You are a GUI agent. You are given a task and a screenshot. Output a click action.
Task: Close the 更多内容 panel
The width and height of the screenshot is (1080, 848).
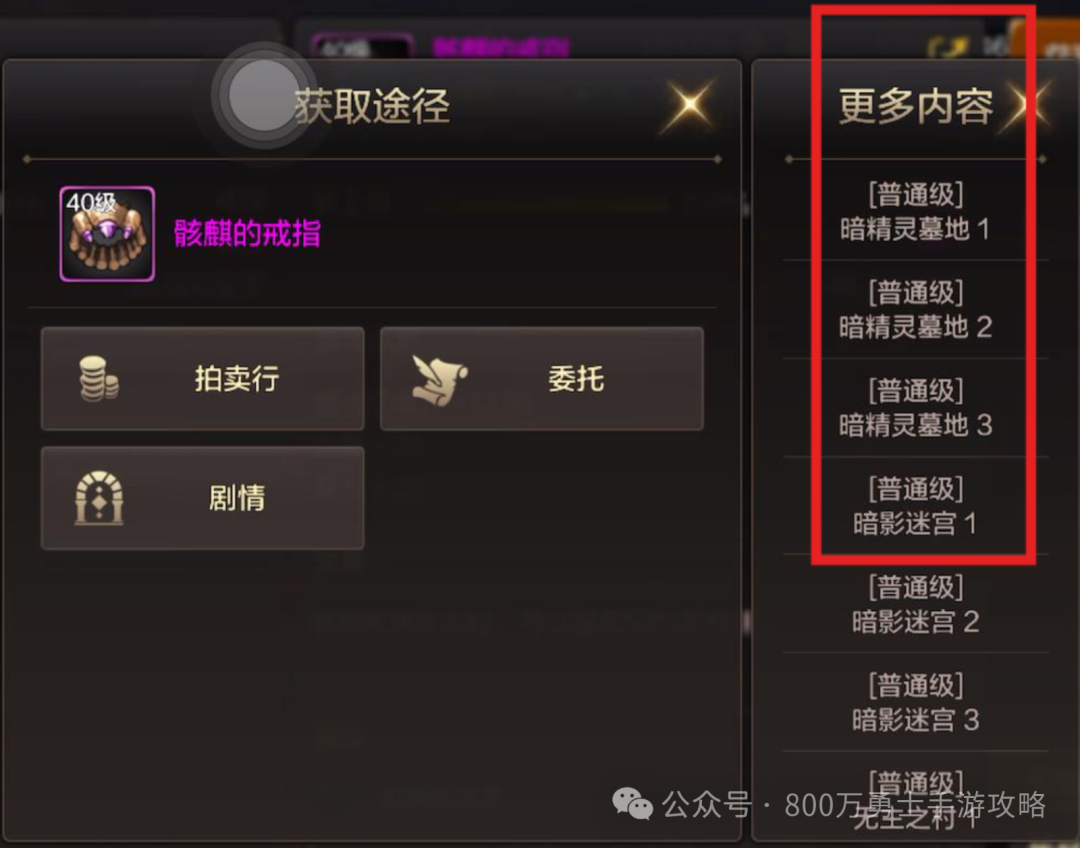tap(1028, 105)
